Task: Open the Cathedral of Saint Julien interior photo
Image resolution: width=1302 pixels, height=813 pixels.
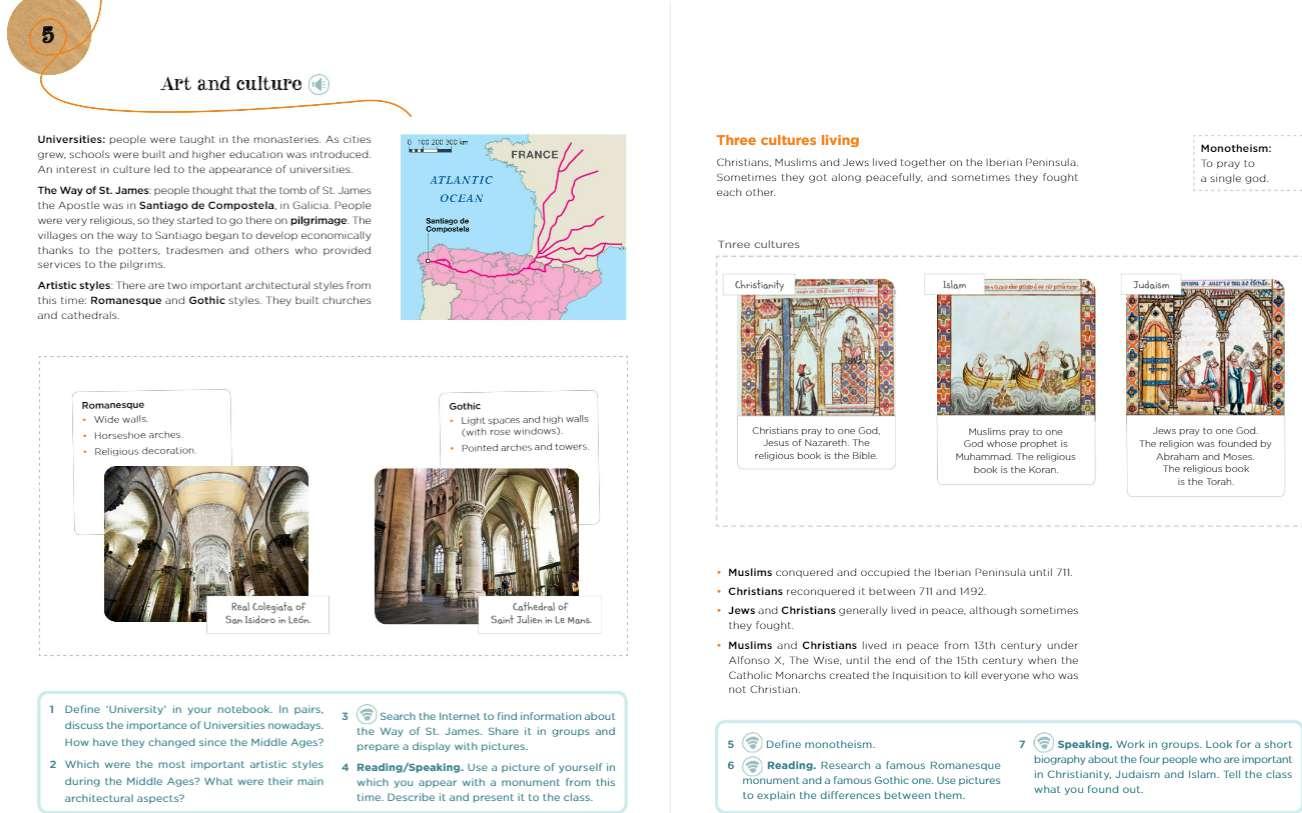Action: tap(477, 546)
